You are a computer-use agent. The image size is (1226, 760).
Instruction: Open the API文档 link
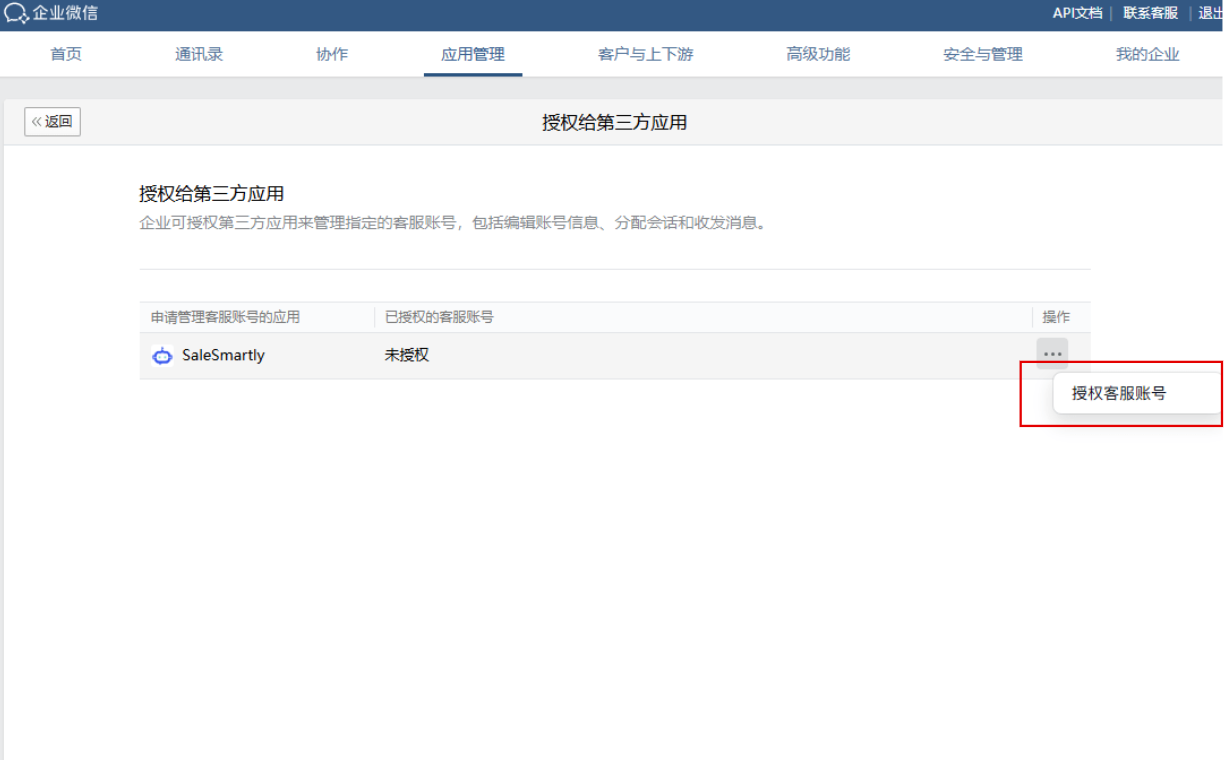(1077, 13)
